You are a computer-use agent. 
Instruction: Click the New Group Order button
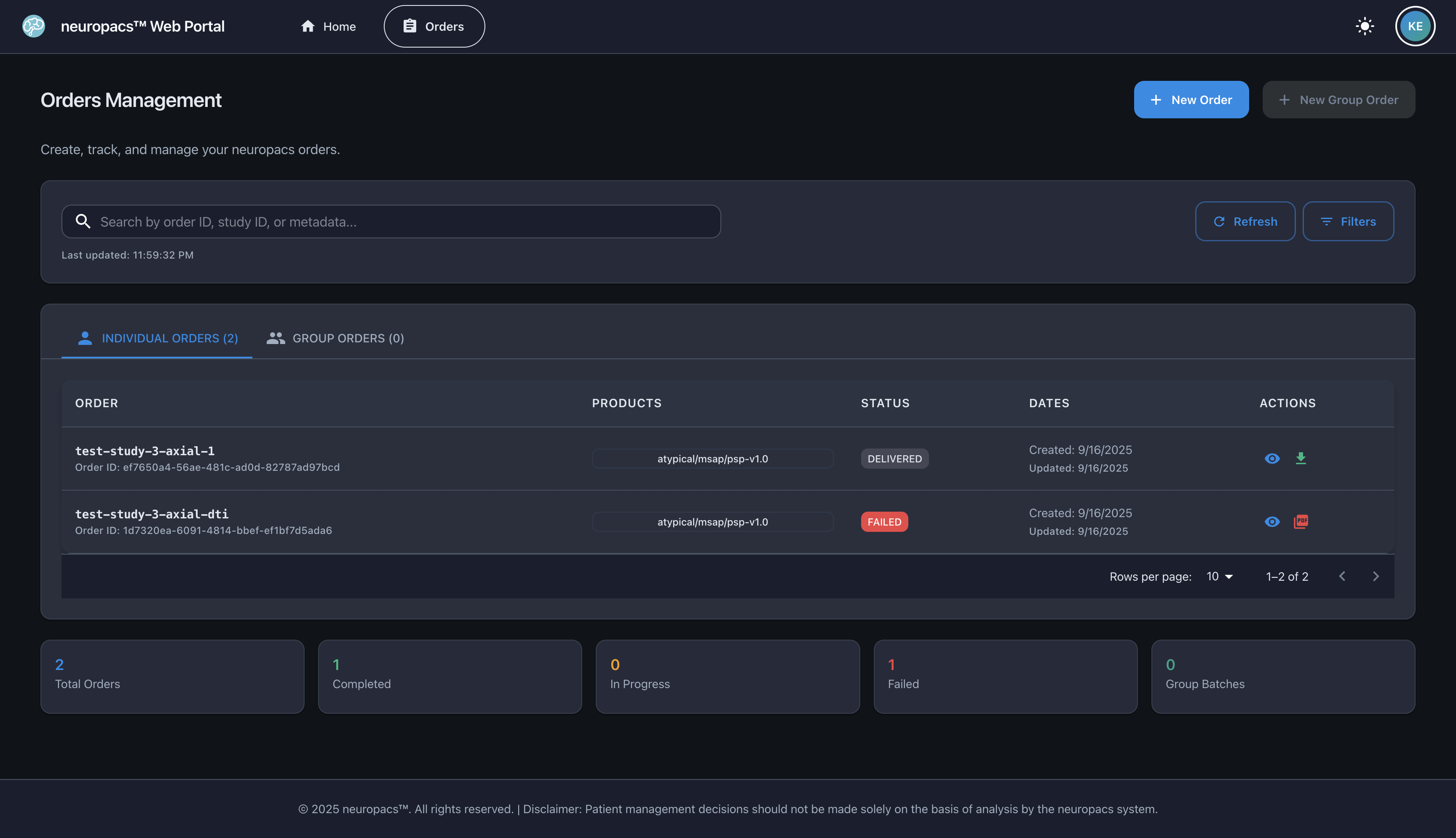[1338, 99]
